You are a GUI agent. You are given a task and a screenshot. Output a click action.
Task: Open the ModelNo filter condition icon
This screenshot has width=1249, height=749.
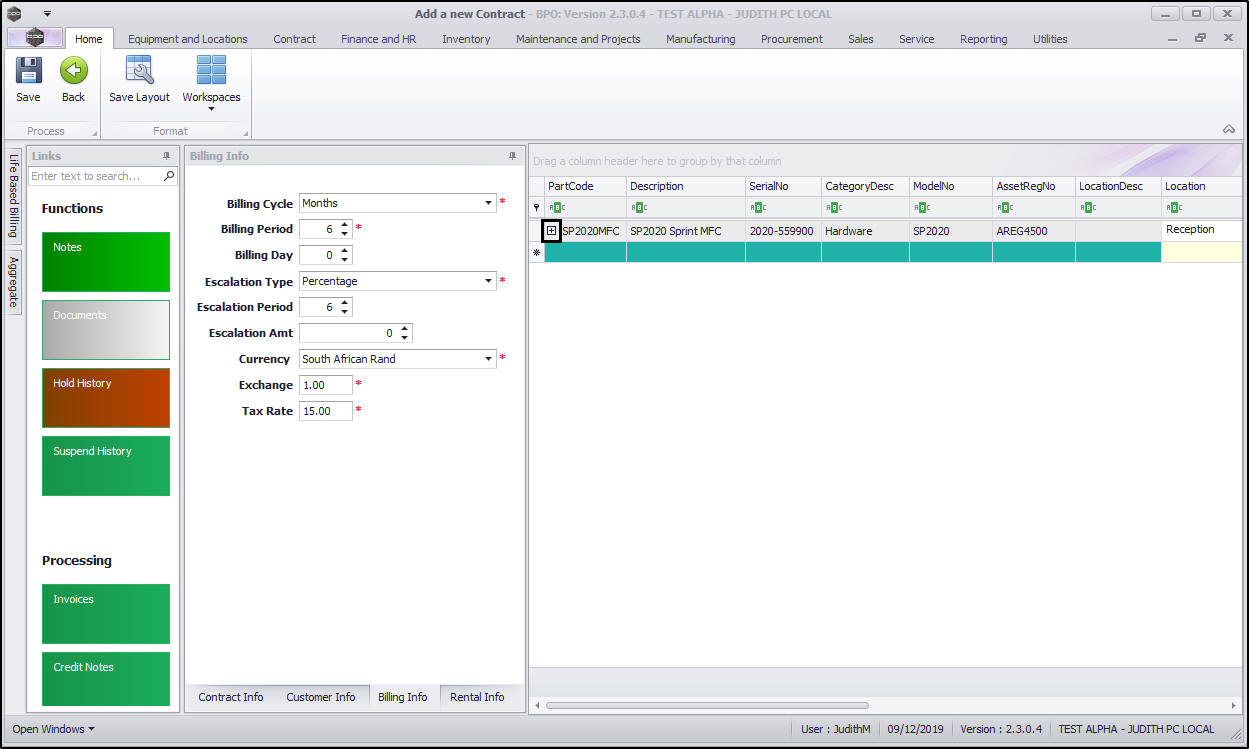coord(922,208)
